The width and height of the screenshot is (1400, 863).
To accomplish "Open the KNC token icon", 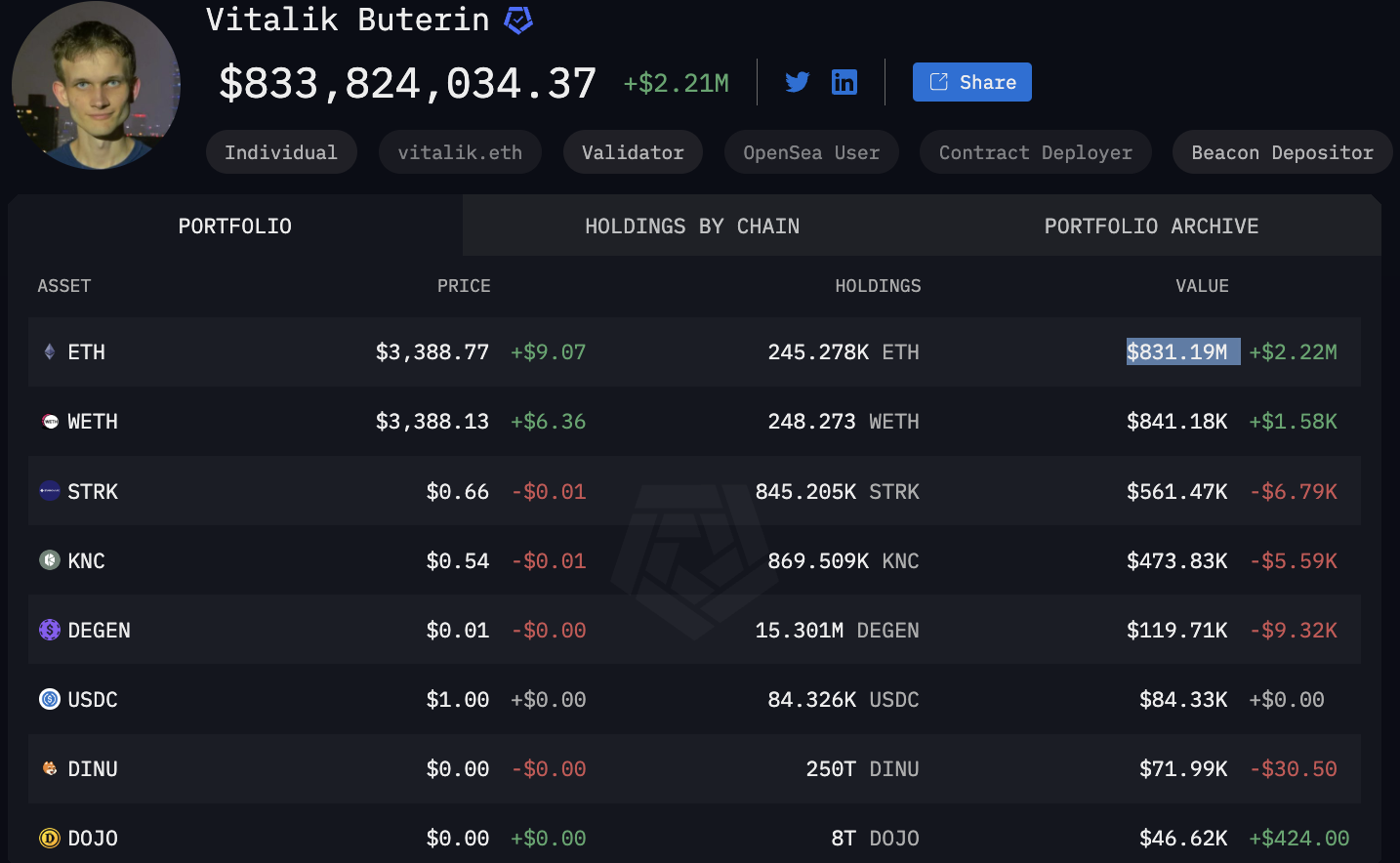I will (50, 560).
